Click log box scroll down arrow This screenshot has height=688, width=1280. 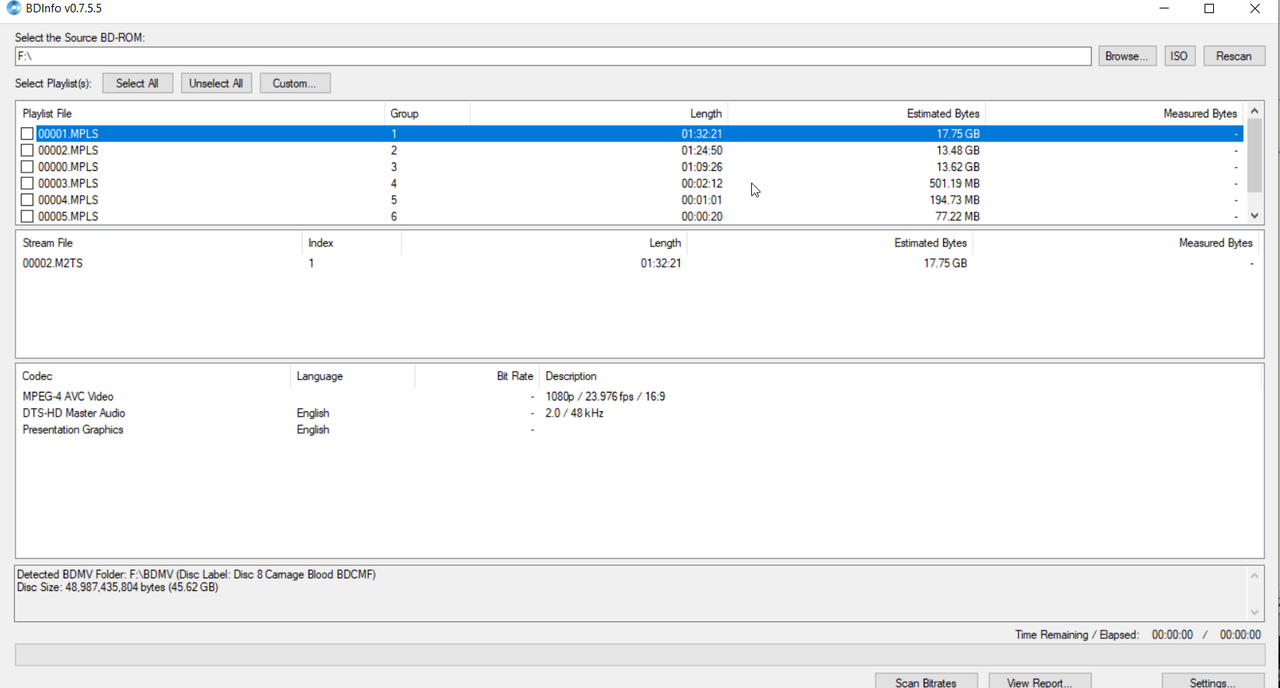point(1255,612)
